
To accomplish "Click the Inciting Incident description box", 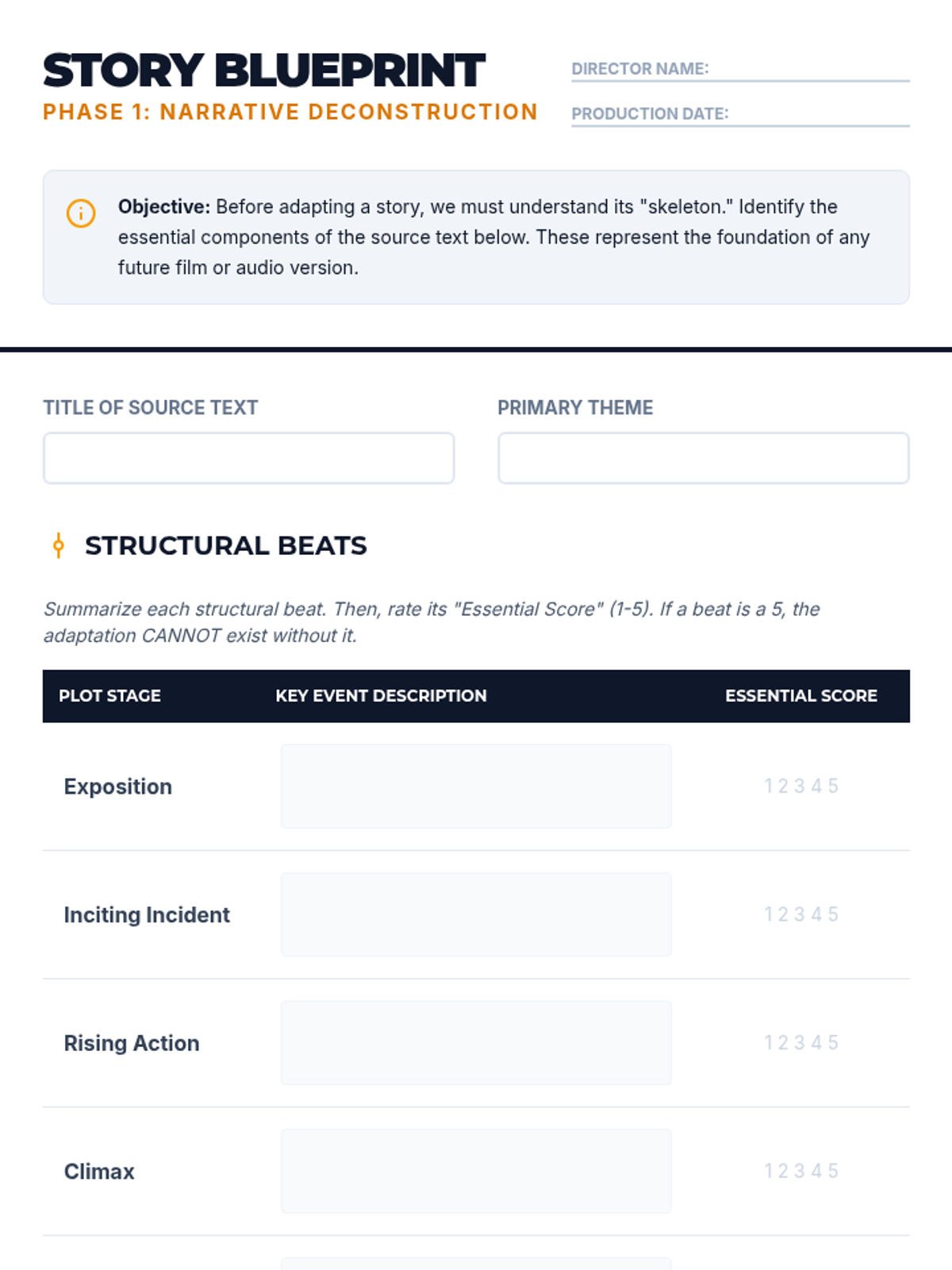I will point(476,914).
